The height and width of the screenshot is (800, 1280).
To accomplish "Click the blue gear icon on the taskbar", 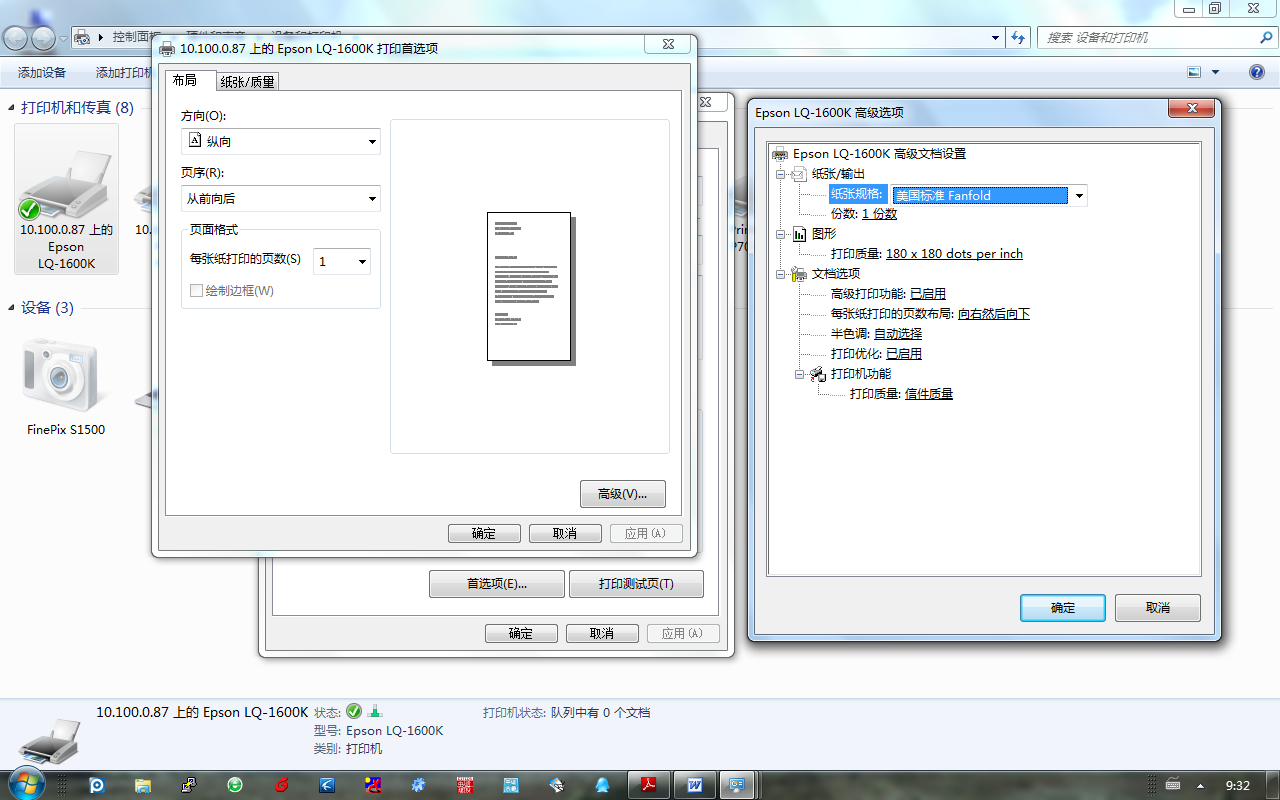I will pos(419,786).
